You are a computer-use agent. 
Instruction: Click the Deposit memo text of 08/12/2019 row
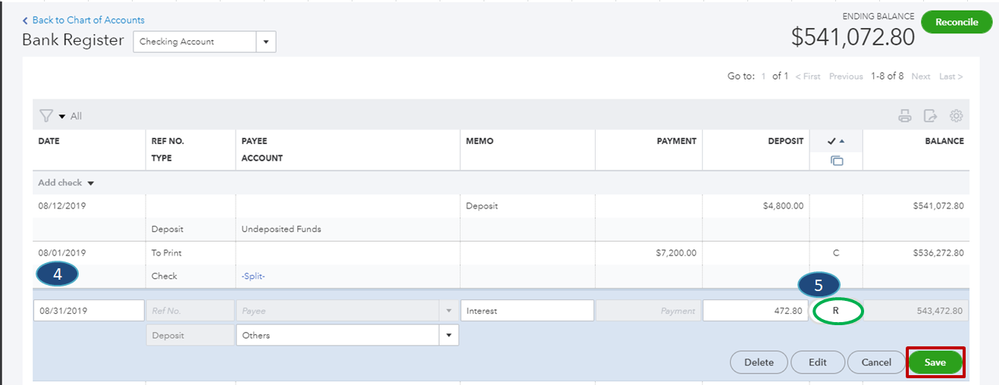[x=482, y=207]
